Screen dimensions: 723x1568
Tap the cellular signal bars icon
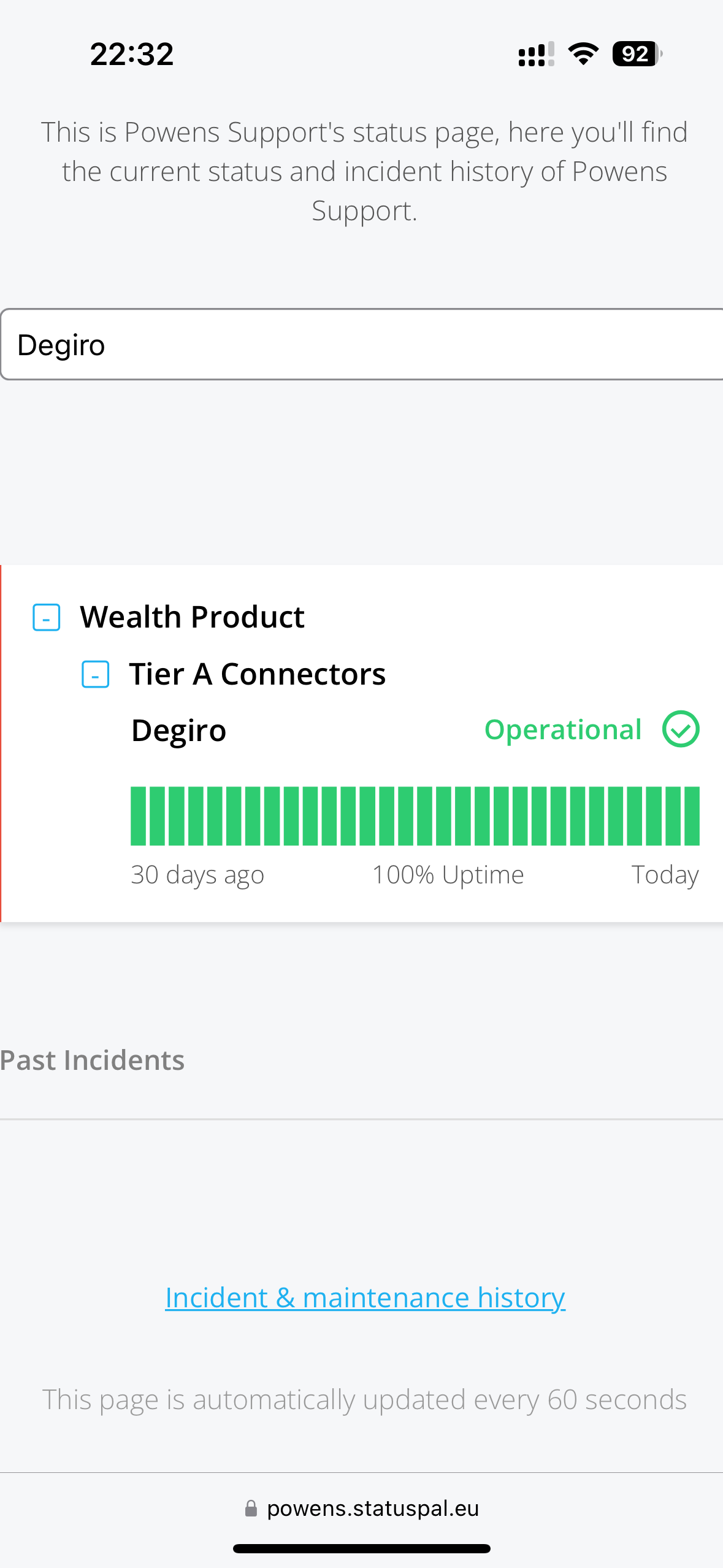pyautogui.click(x=536, y=54)
